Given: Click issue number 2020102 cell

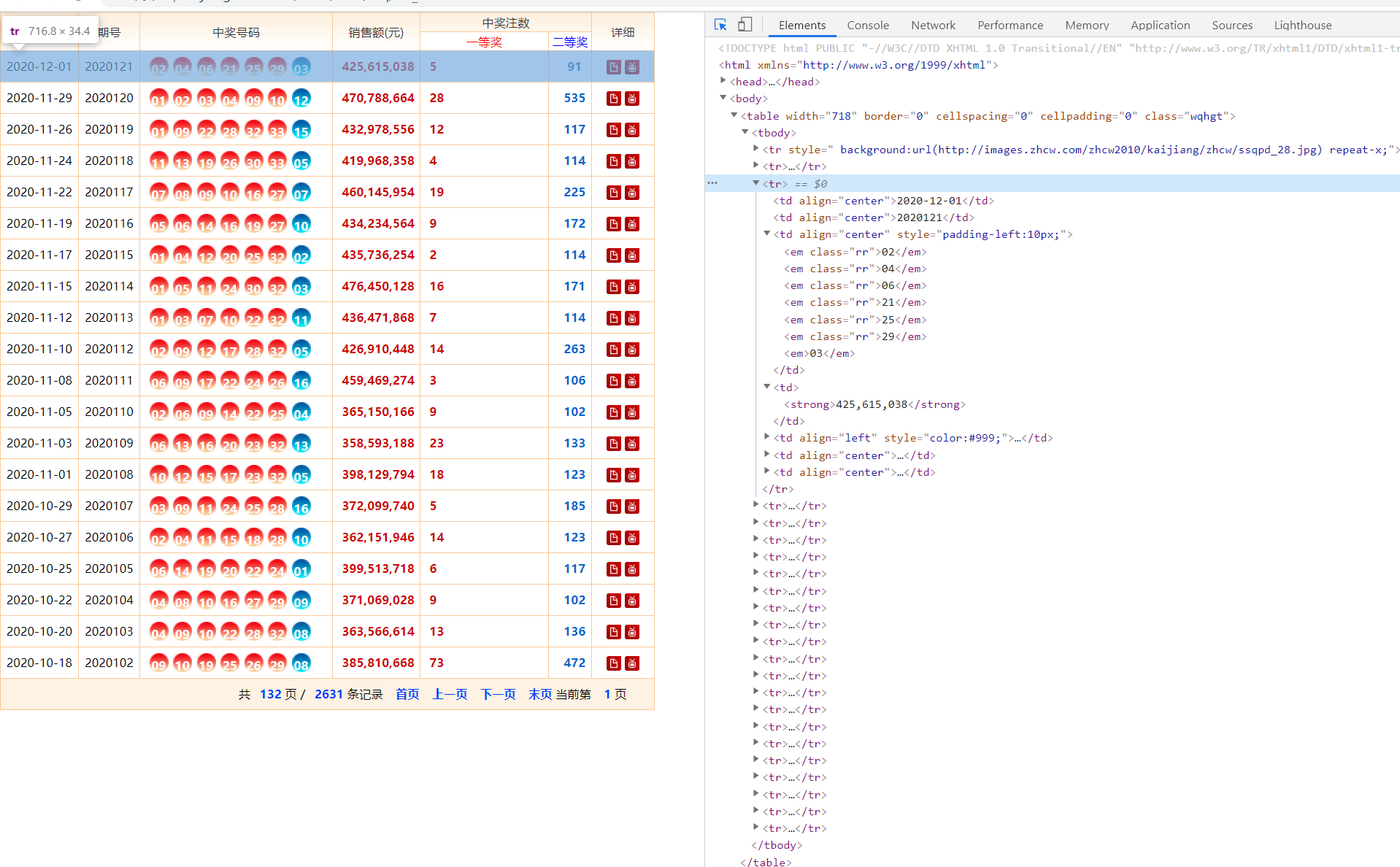Looking at the screenshot, I should point(109,663).
